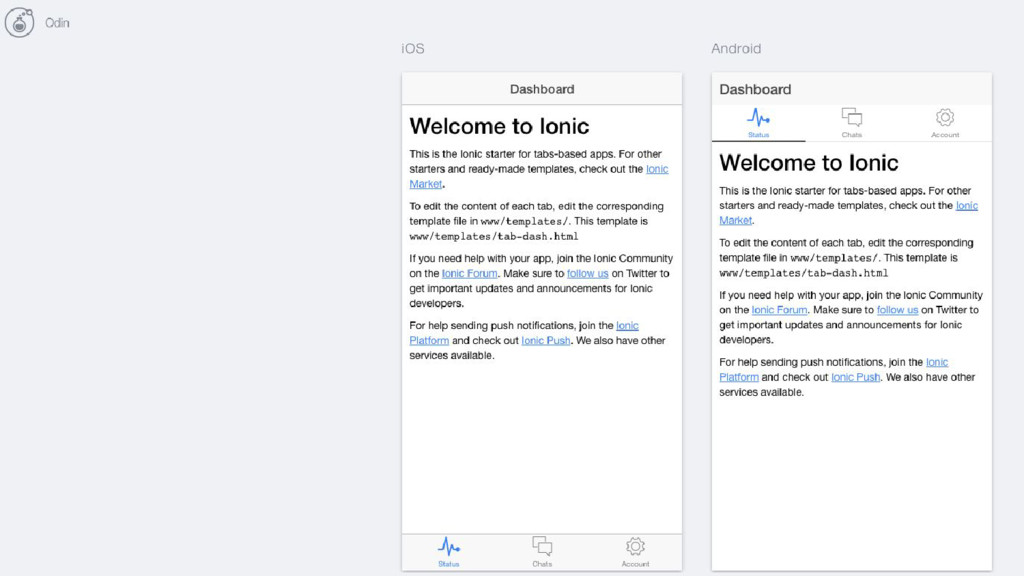
Task: Click the Dashboard title in Android preview
Action: point(755,89)
